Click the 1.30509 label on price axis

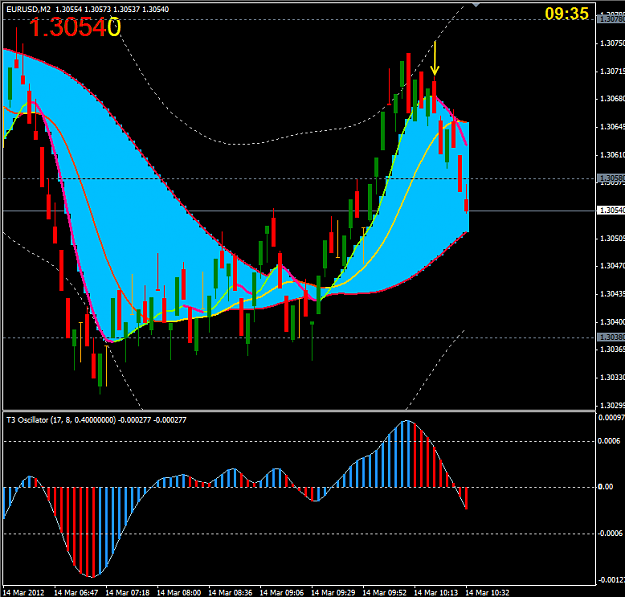612,238
